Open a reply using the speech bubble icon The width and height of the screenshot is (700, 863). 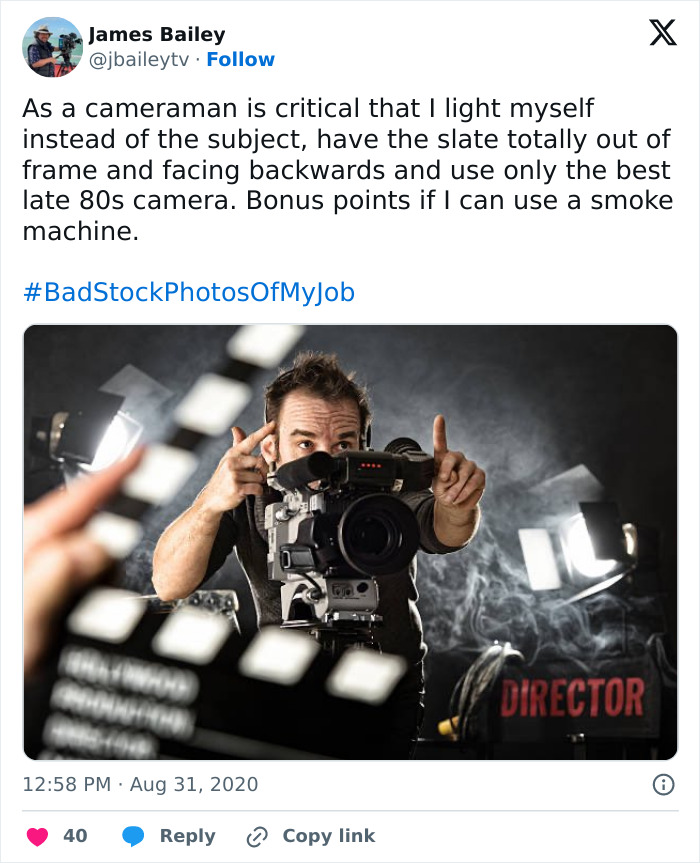pyautogui.click(x=133, y=836)
